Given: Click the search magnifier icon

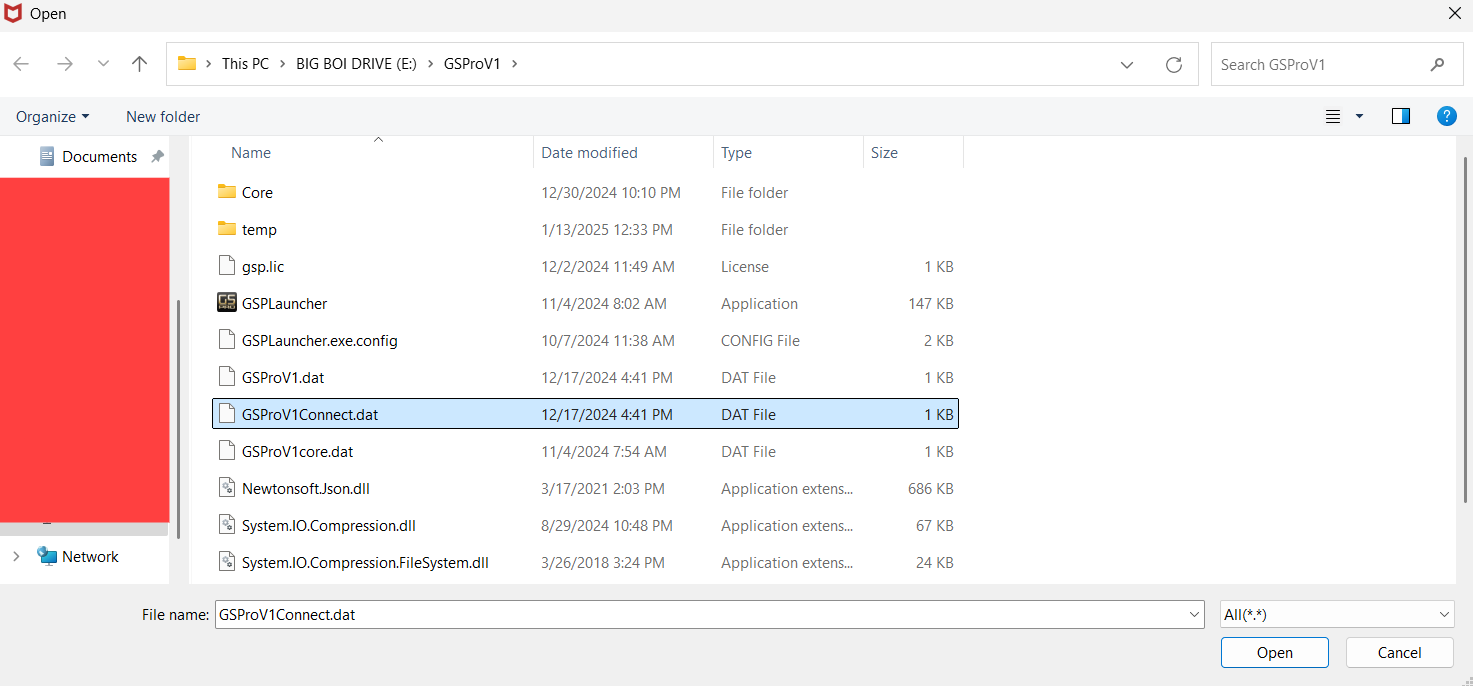Looking at the screenshot, I should (1437, 64).
